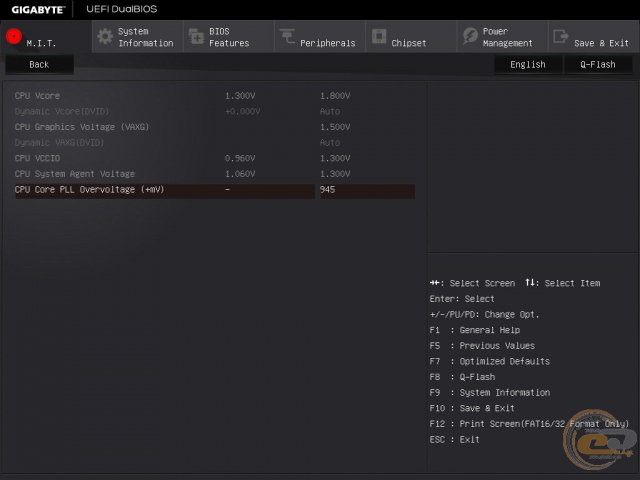Select the CPU Vcore setting row
Screen dimensions: 640x480
(38, 96)
